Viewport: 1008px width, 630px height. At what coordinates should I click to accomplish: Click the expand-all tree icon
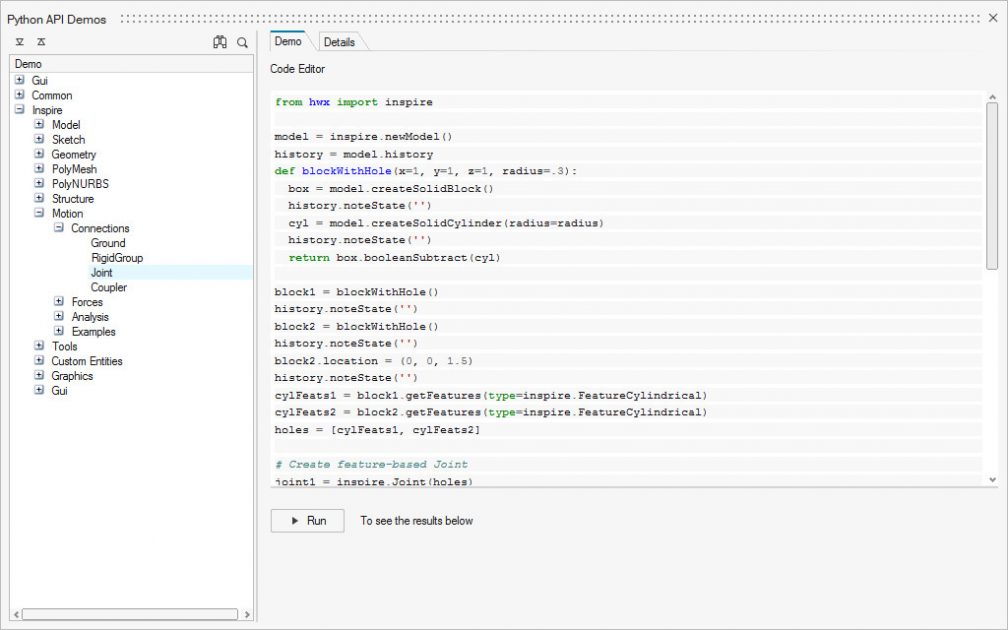click(x=19, y=42)
